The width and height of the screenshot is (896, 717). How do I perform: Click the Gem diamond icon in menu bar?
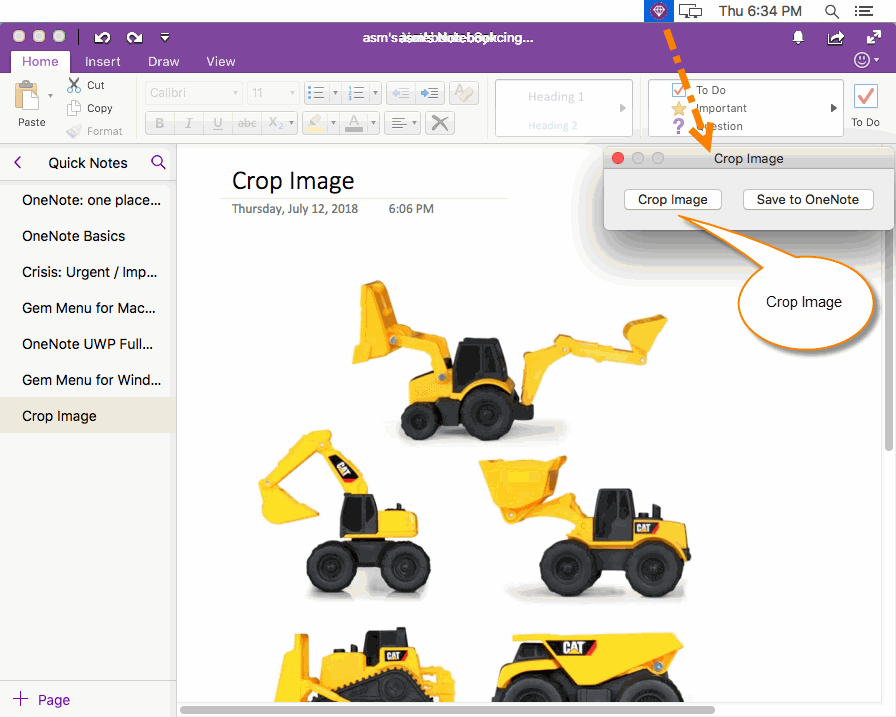point(658,11)
